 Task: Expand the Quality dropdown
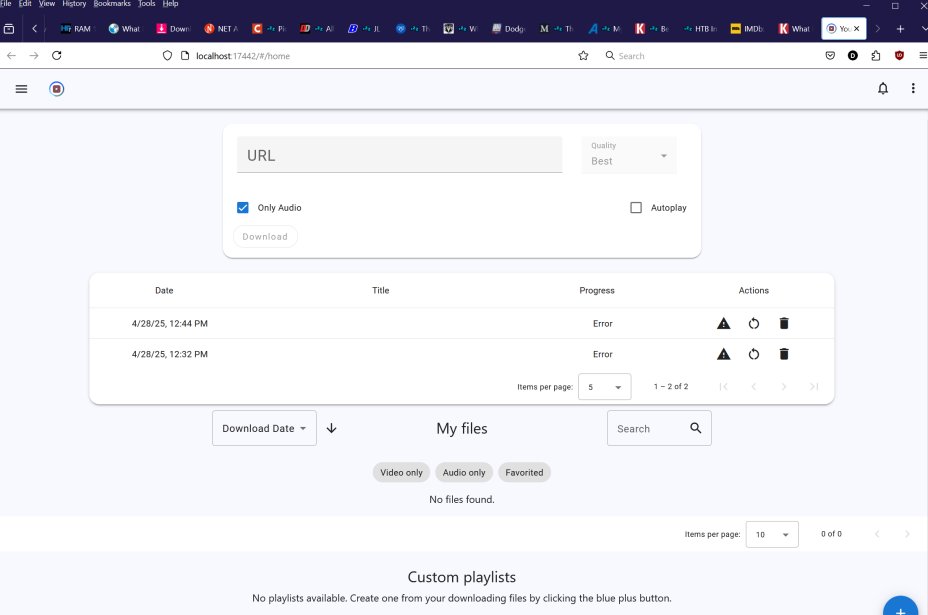pos(629,156)
